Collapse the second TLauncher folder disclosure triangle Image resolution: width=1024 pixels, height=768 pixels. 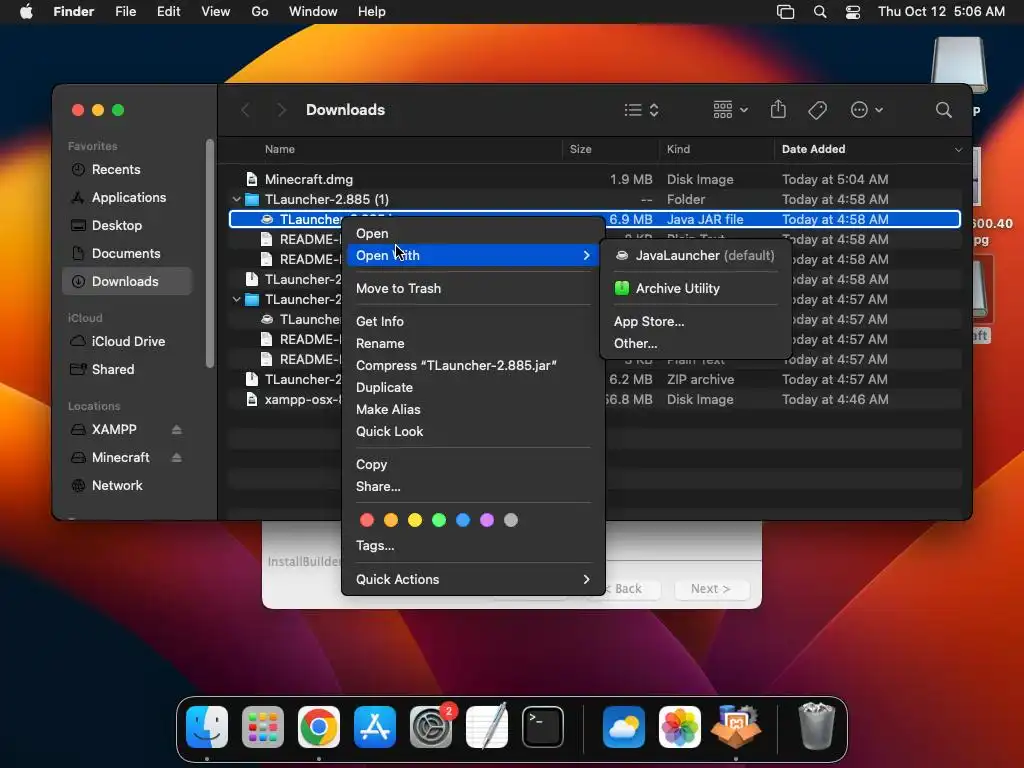[236, 300]
